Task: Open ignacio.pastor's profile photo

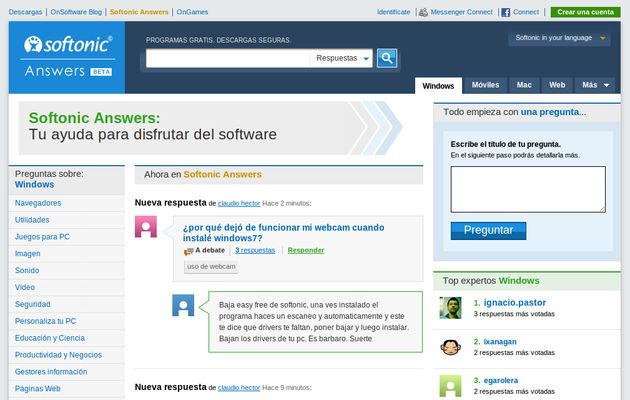Action: click(450, 308)
